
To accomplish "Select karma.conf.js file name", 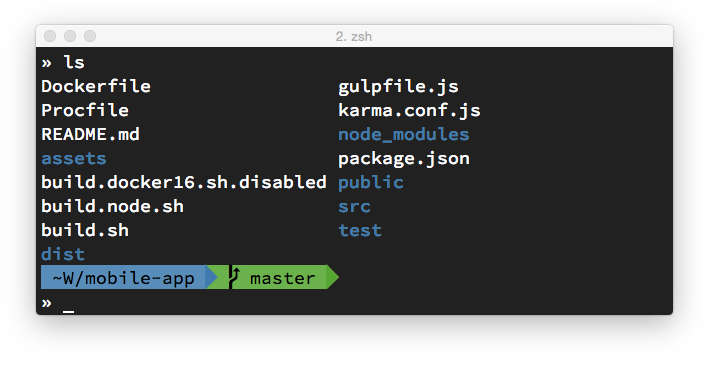I will [409, 111].
